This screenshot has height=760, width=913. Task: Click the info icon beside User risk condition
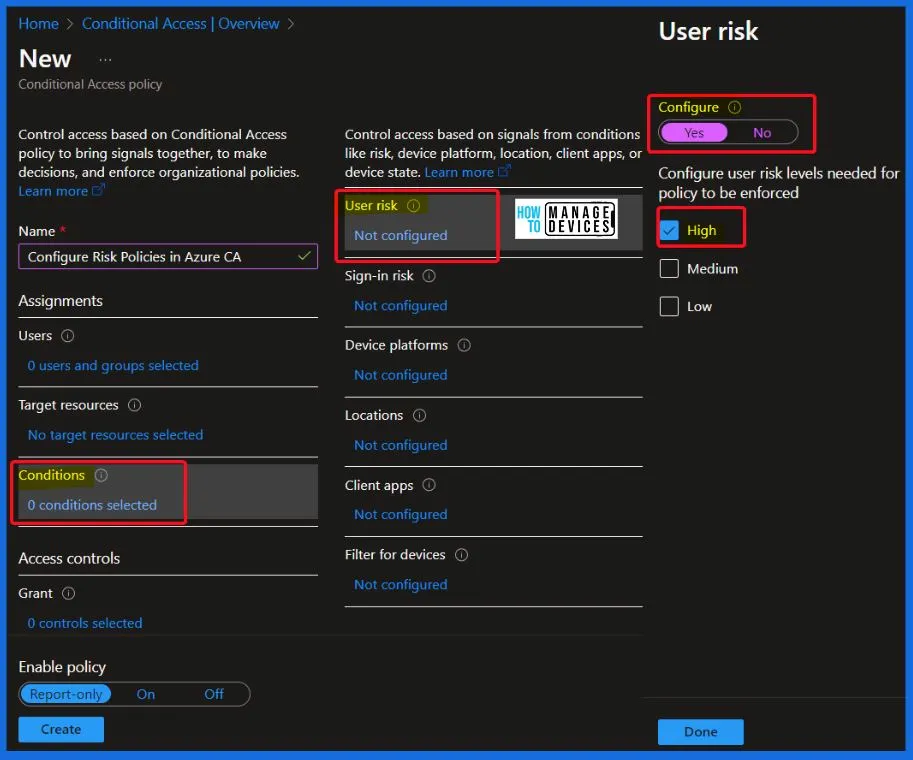[413, 206]
